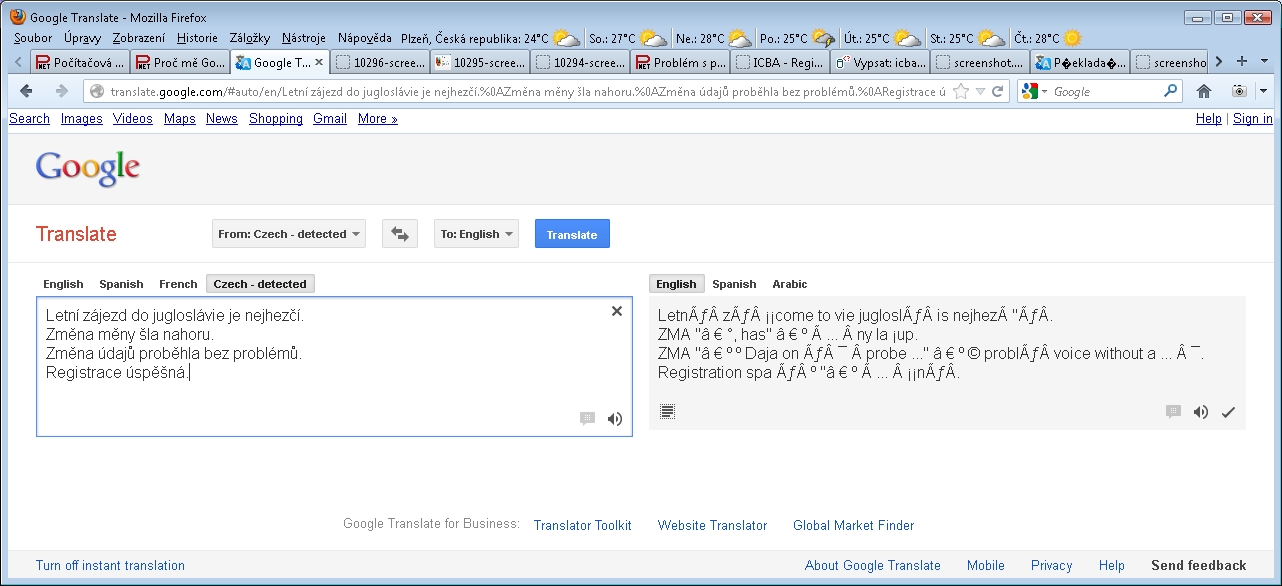The height and width of the screenshot is (586, 1282).
Task: Select the Czech - detected source button
Action: (260, 284)
